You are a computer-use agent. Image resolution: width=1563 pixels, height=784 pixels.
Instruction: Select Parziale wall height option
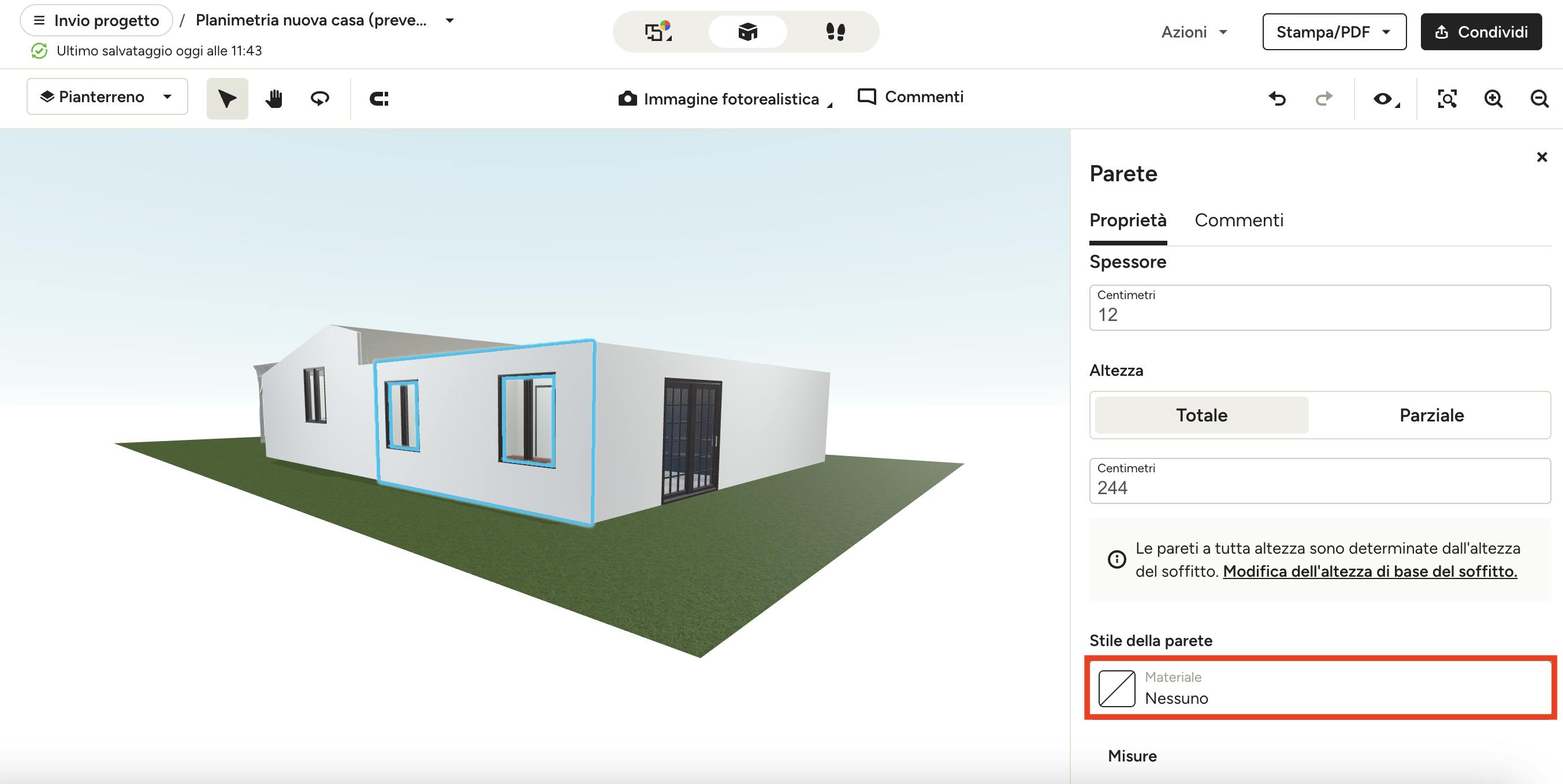click(x=1431, y=415)
